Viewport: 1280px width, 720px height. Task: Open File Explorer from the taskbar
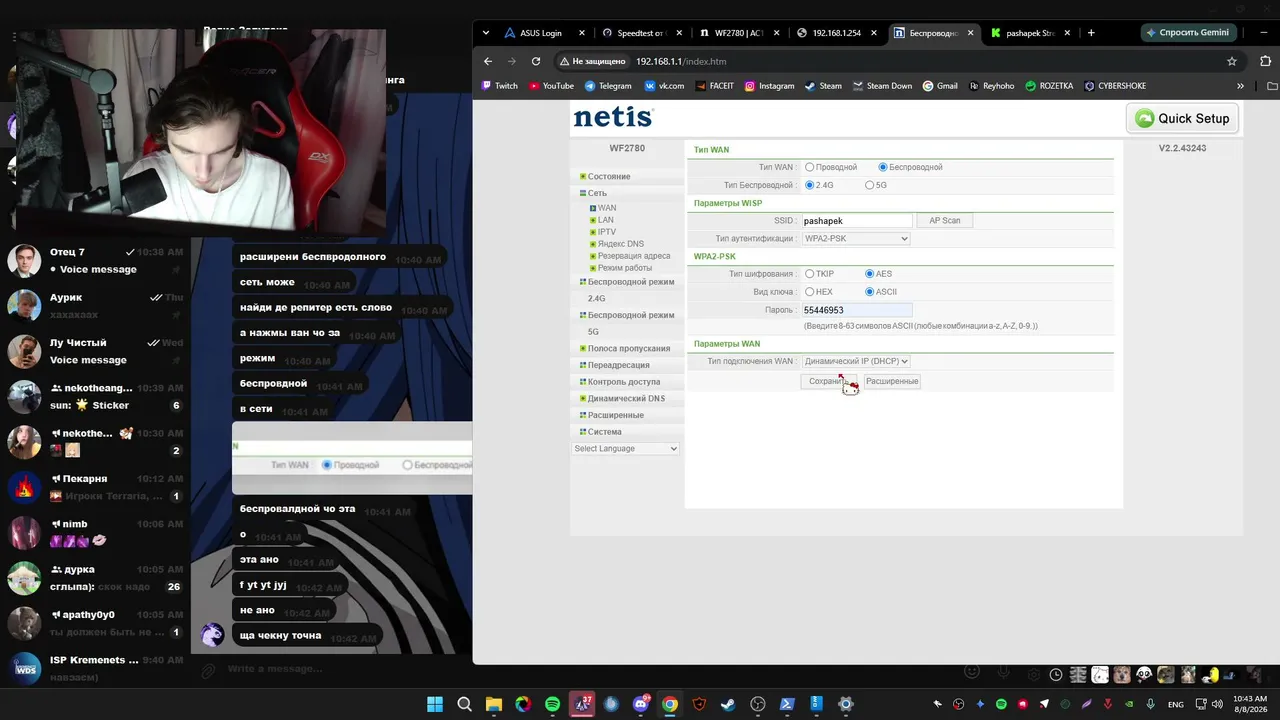tap(494, 704)
